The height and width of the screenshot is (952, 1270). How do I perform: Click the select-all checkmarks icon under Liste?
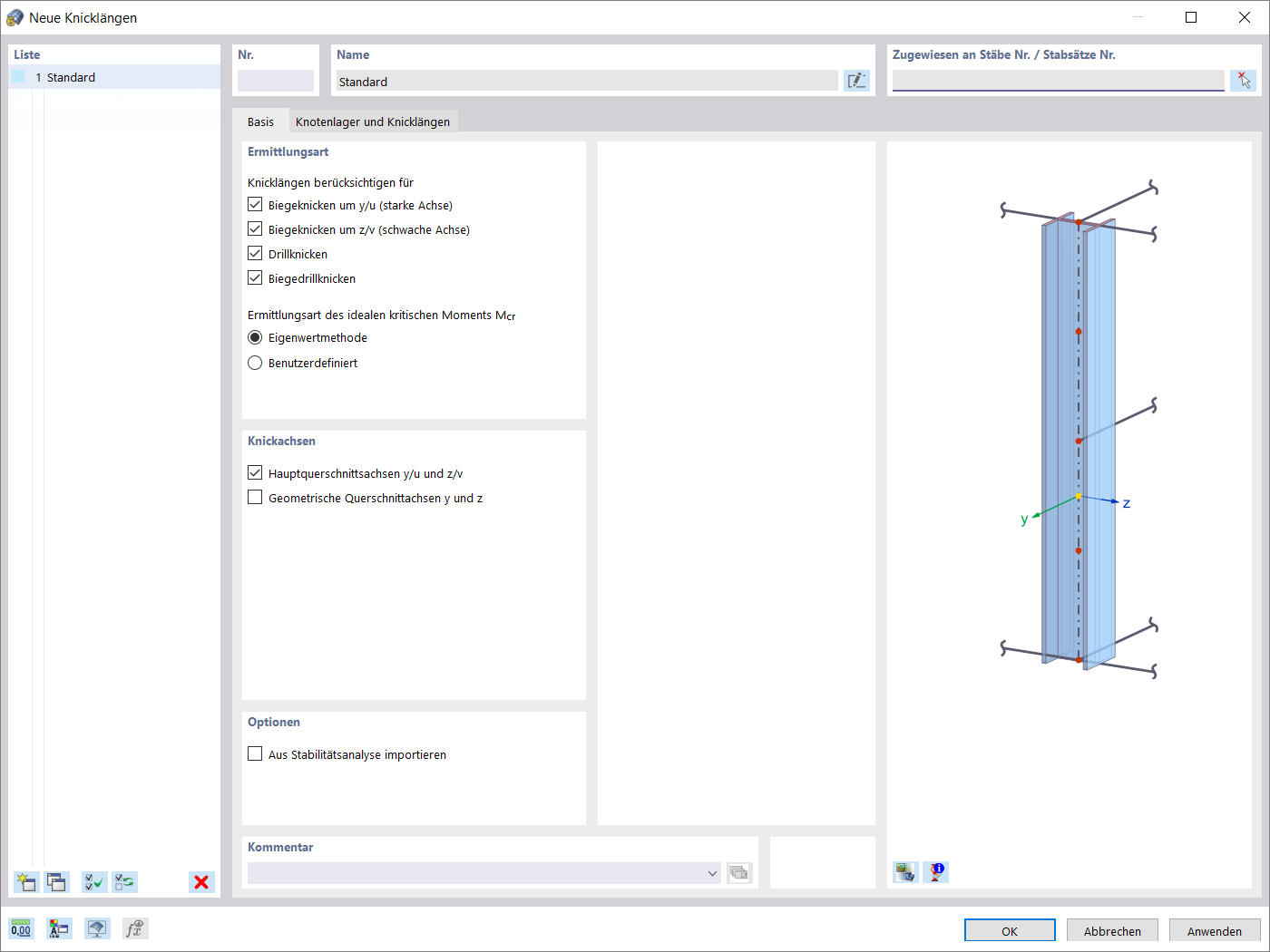click(94, 882)
